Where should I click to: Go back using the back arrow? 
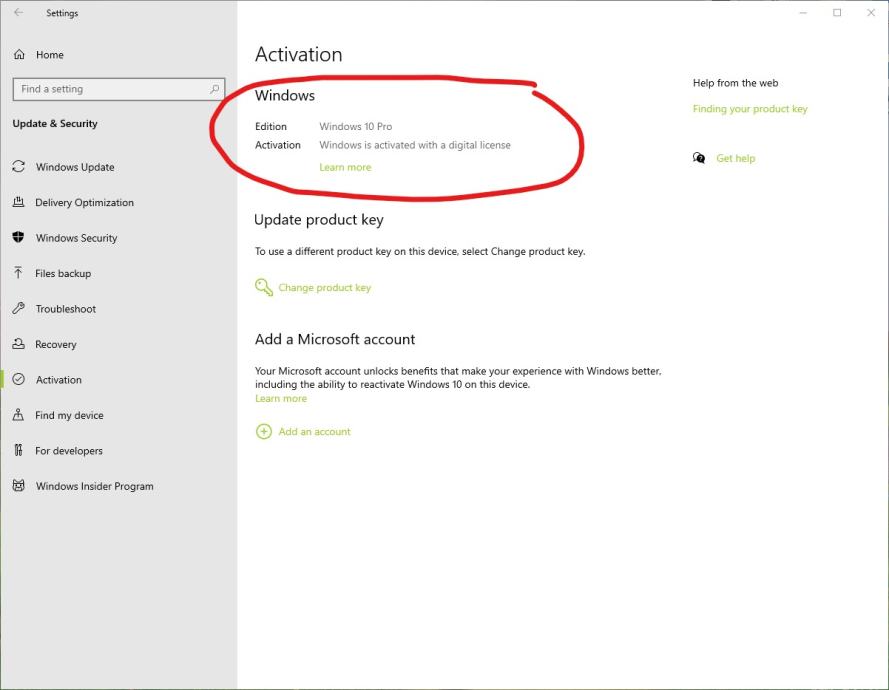pos(18,13)
